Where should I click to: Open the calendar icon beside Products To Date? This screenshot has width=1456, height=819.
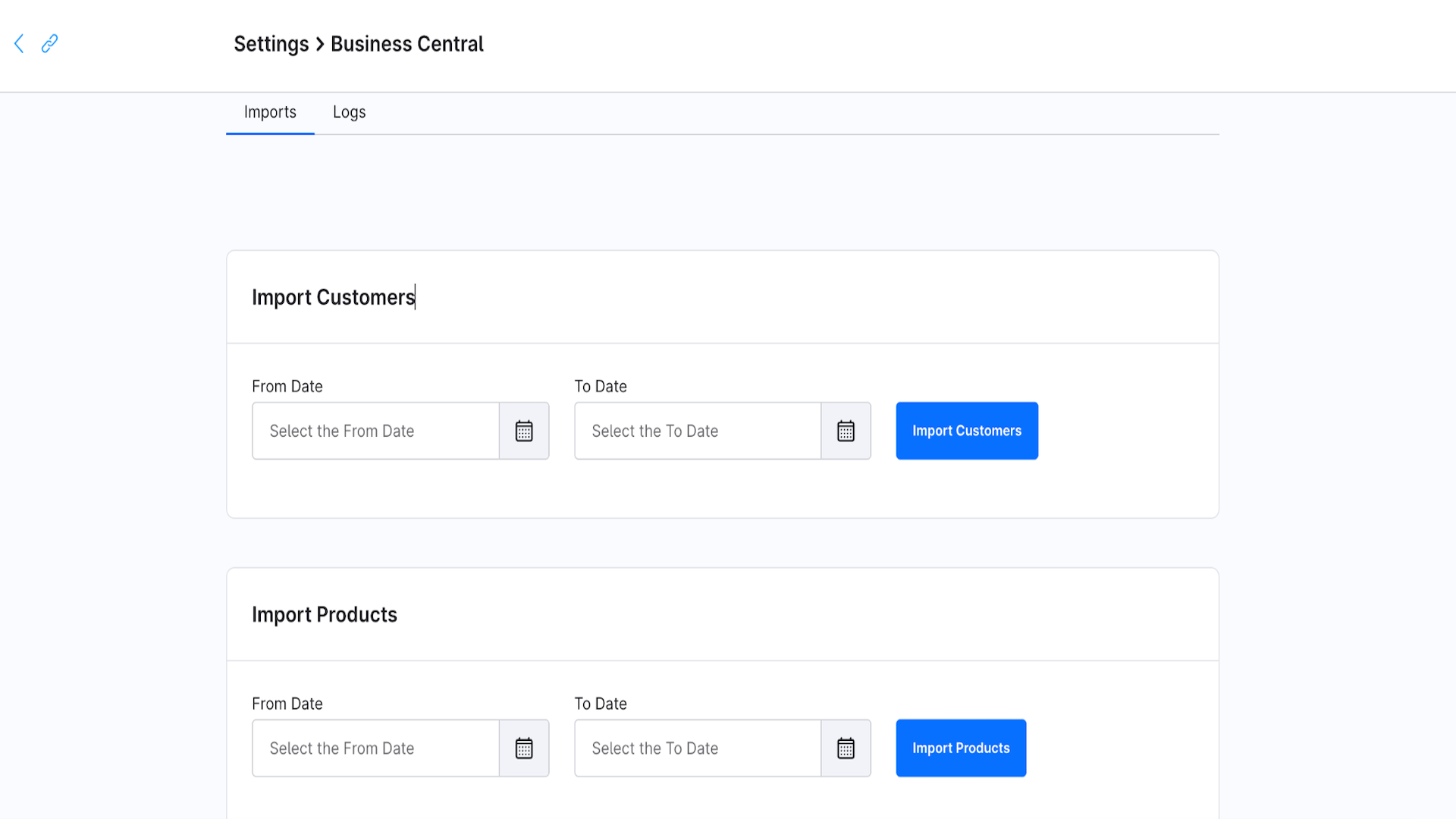click(x=846, y=748)
